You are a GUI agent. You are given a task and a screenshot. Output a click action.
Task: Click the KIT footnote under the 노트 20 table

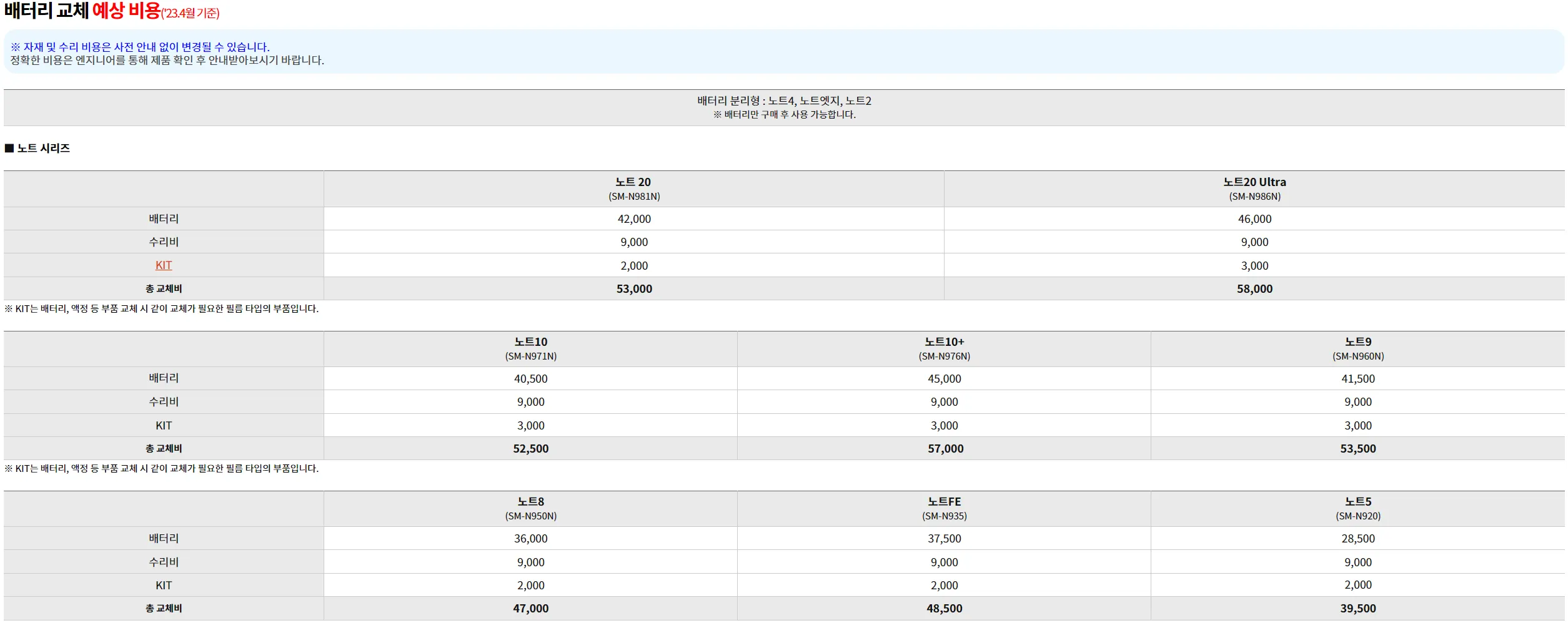(161, 309)
